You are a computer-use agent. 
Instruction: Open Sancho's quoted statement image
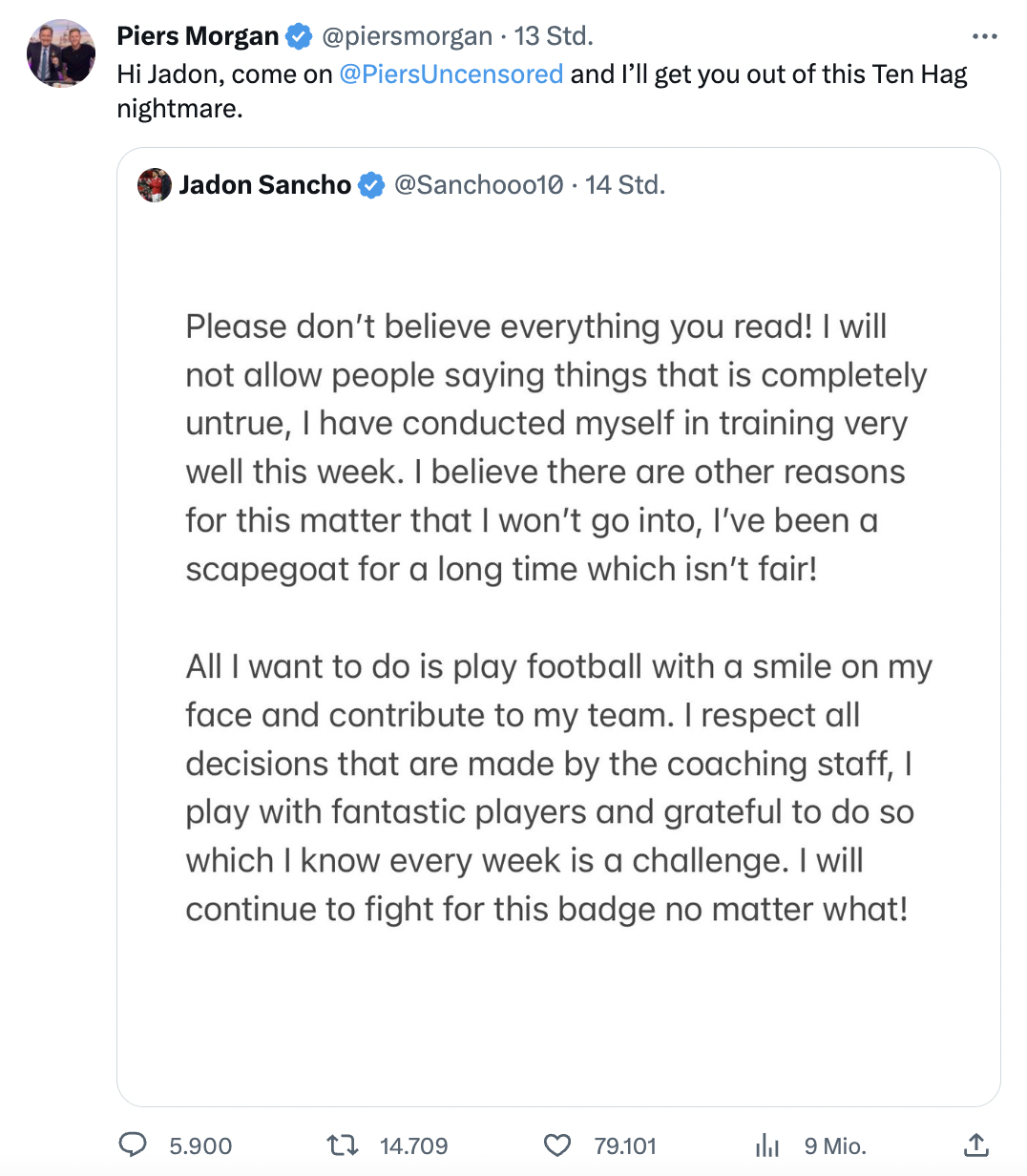click(x=558, y=620)
